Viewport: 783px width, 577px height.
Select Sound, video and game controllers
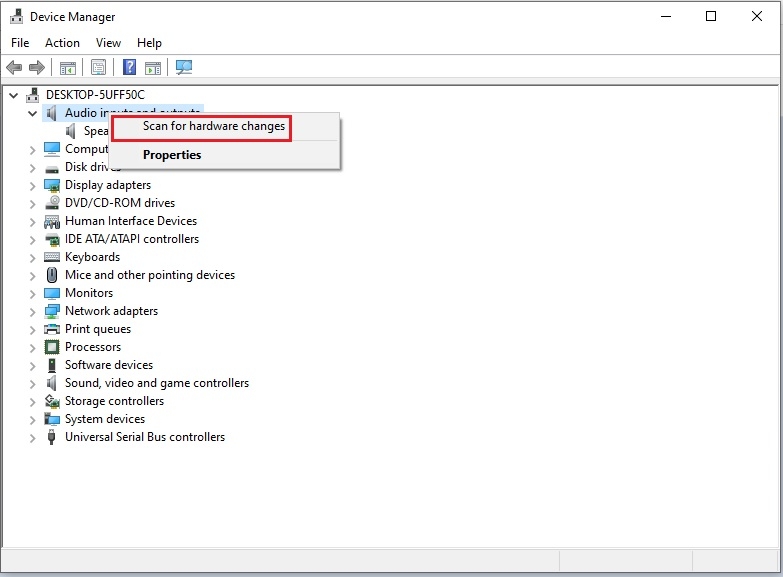(x=157, y=383)
